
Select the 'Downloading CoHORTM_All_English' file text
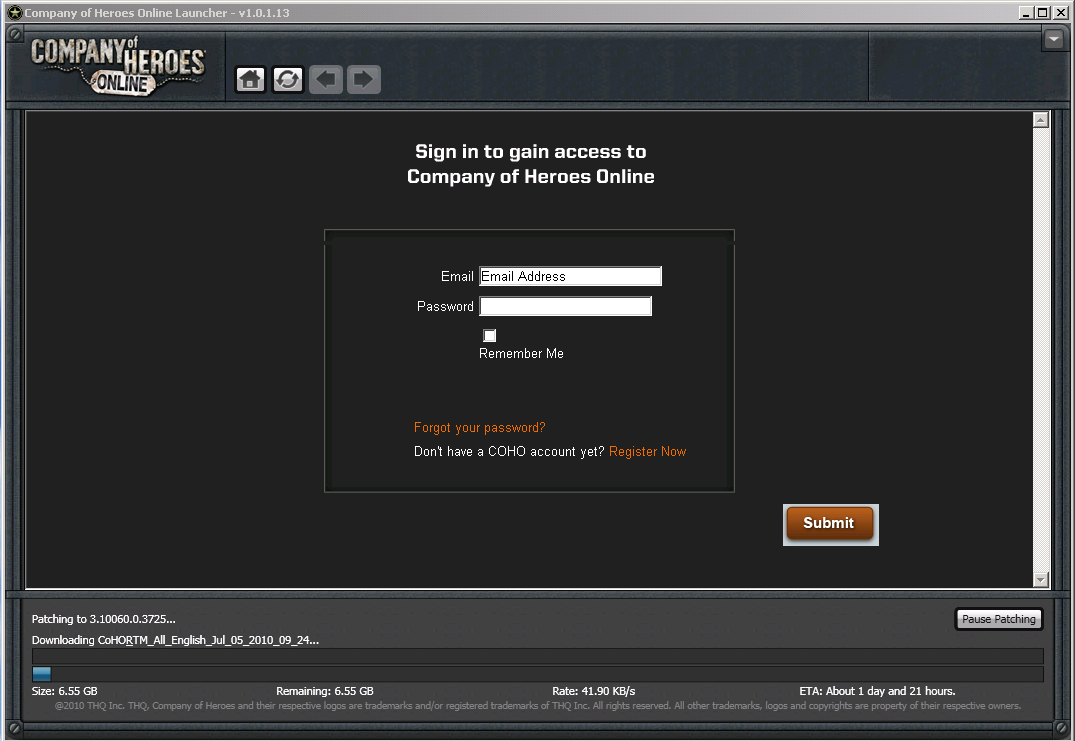pyautogui.click(x=176, y=640)
